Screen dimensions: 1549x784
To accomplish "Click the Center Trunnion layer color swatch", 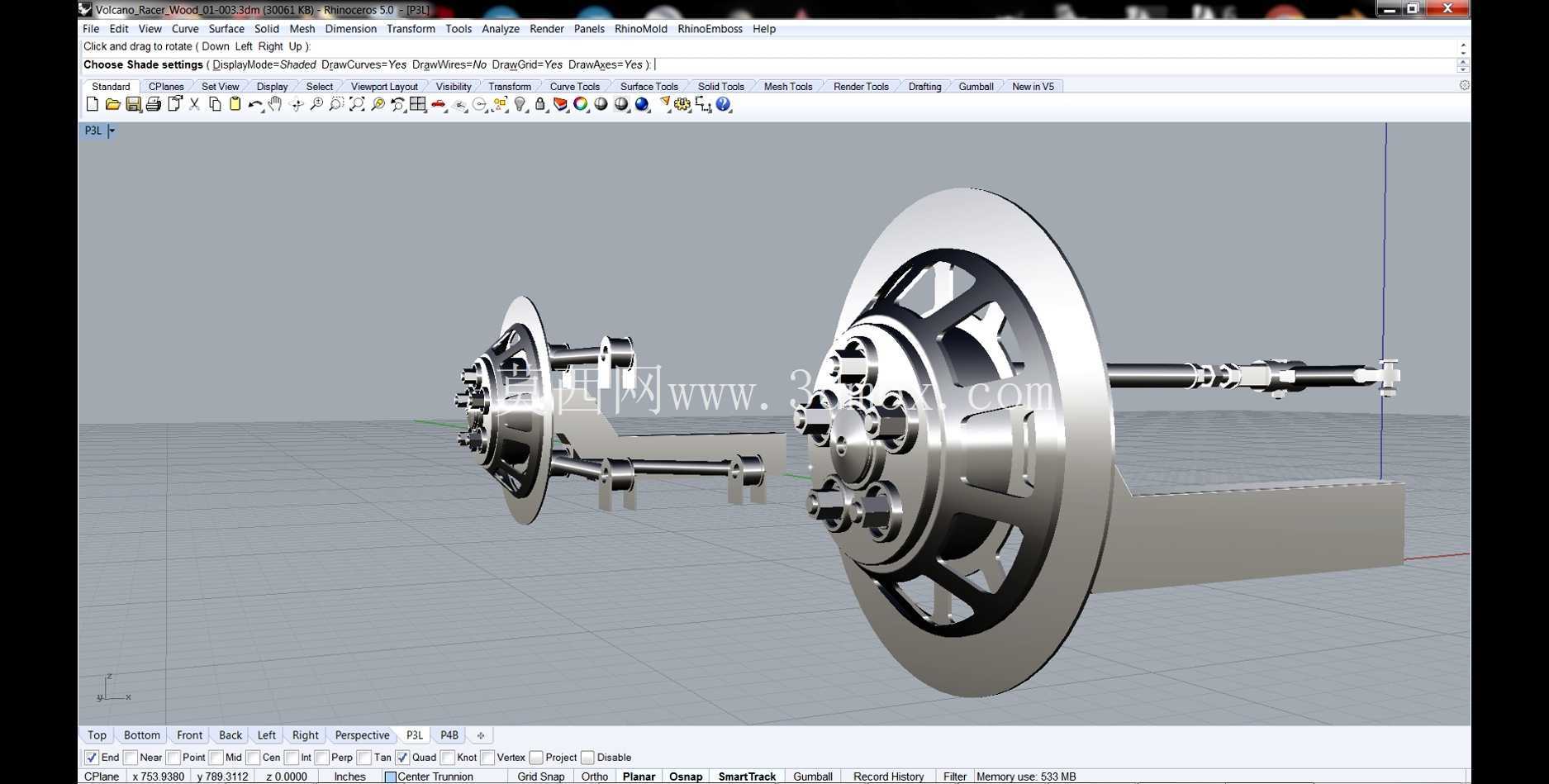I will coord(391,777).
